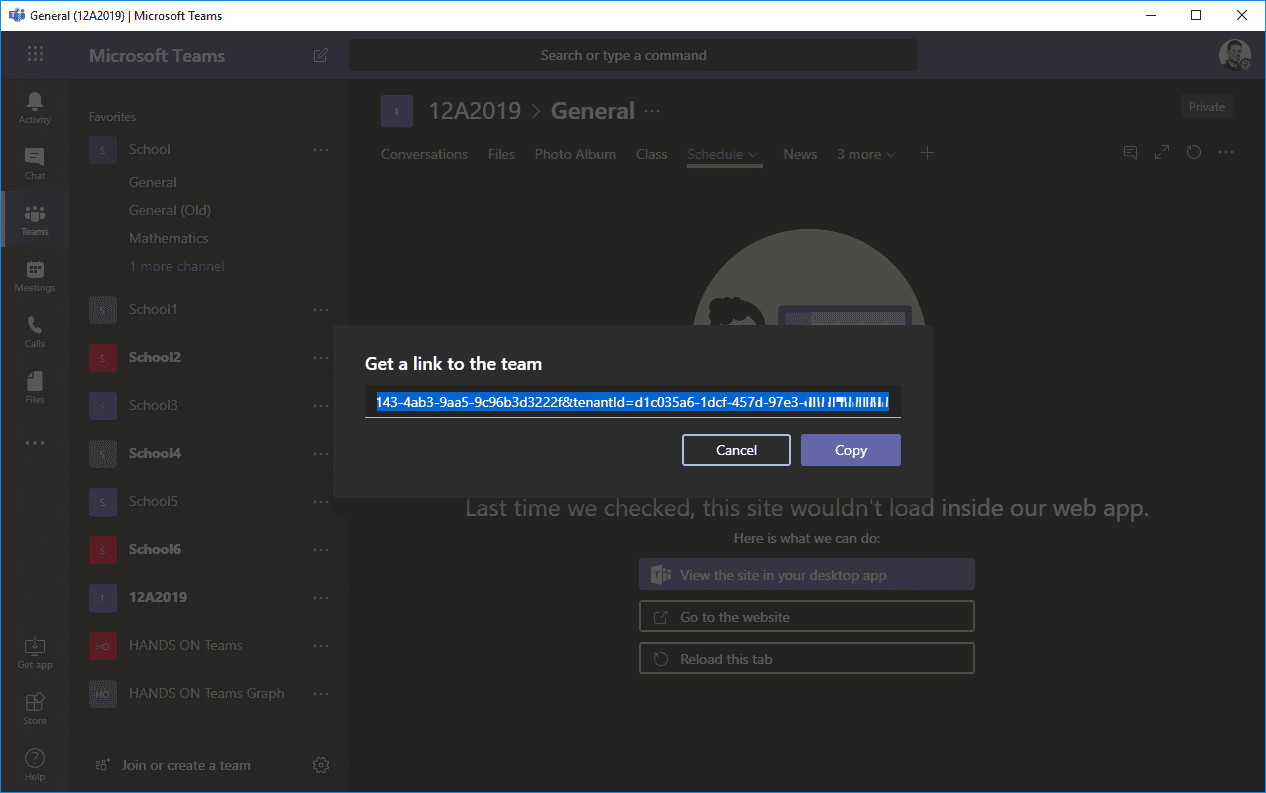1266x793 pixels.
Task: Open Chat in the left rail
Action: pos(35,163)
